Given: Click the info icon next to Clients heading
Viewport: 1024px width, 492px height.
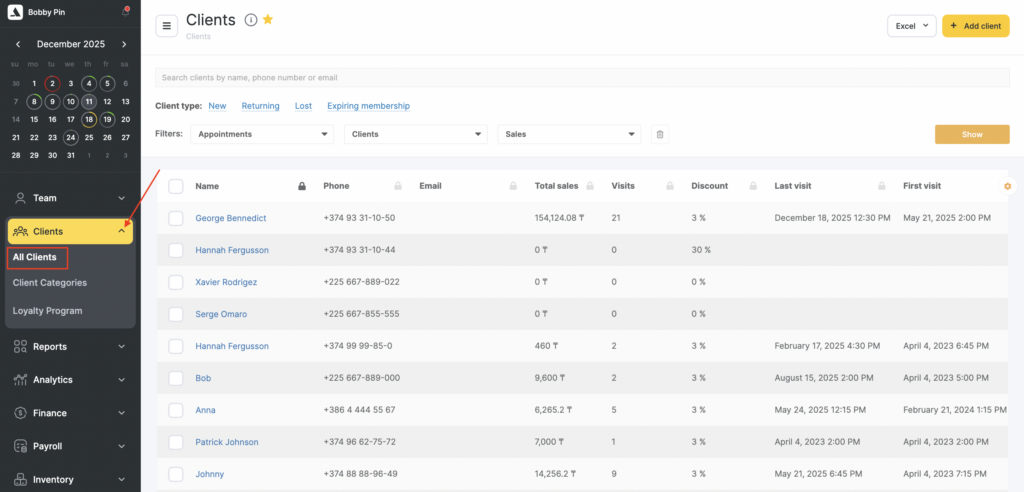Looking at the screenshot, I should 250,21.
